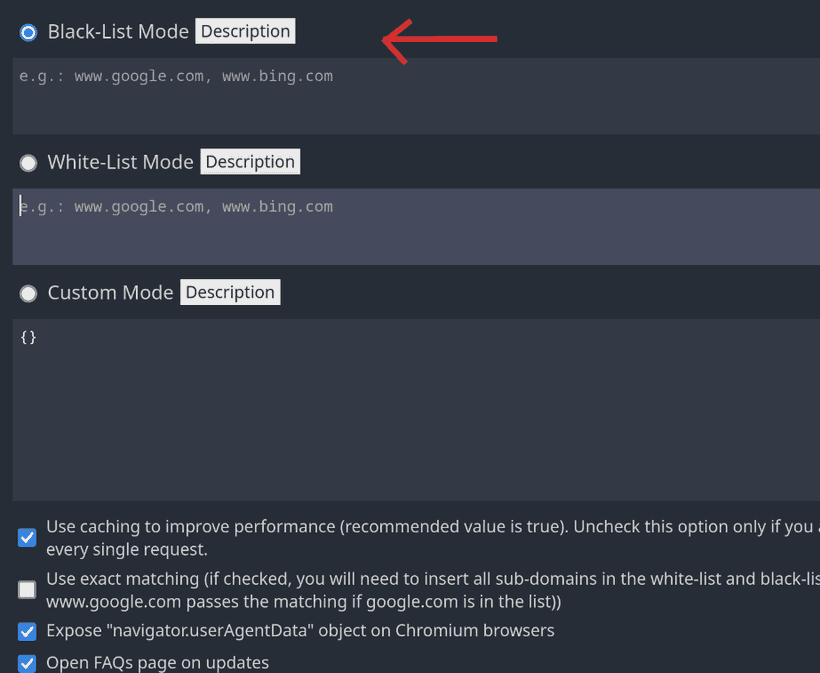Open the Custom Mode Description
820x673 pixels.
(230, 292)
